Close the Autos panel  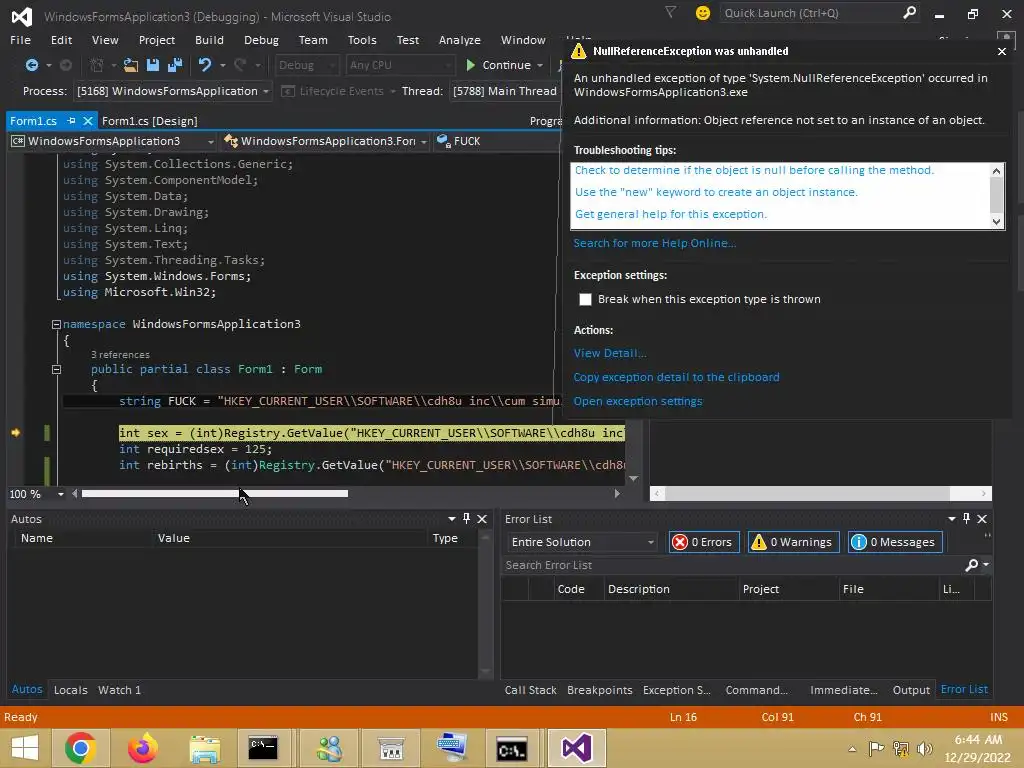482,519
